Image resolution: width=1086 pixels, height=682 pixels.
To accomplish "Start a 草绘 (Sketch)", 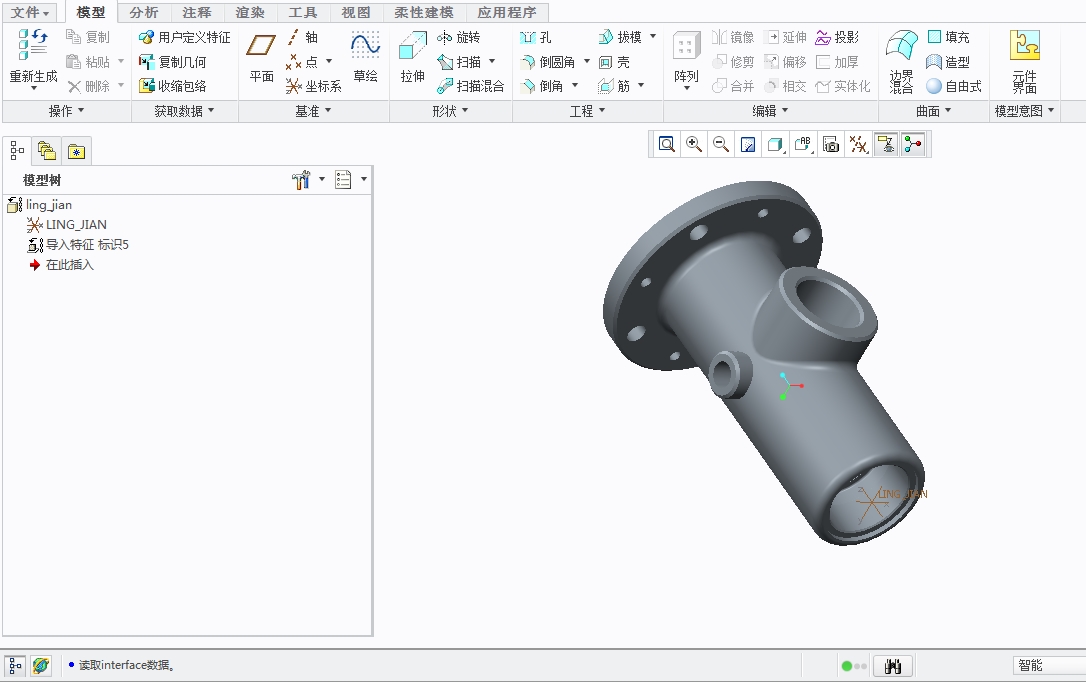I will [x=365, y=57].
